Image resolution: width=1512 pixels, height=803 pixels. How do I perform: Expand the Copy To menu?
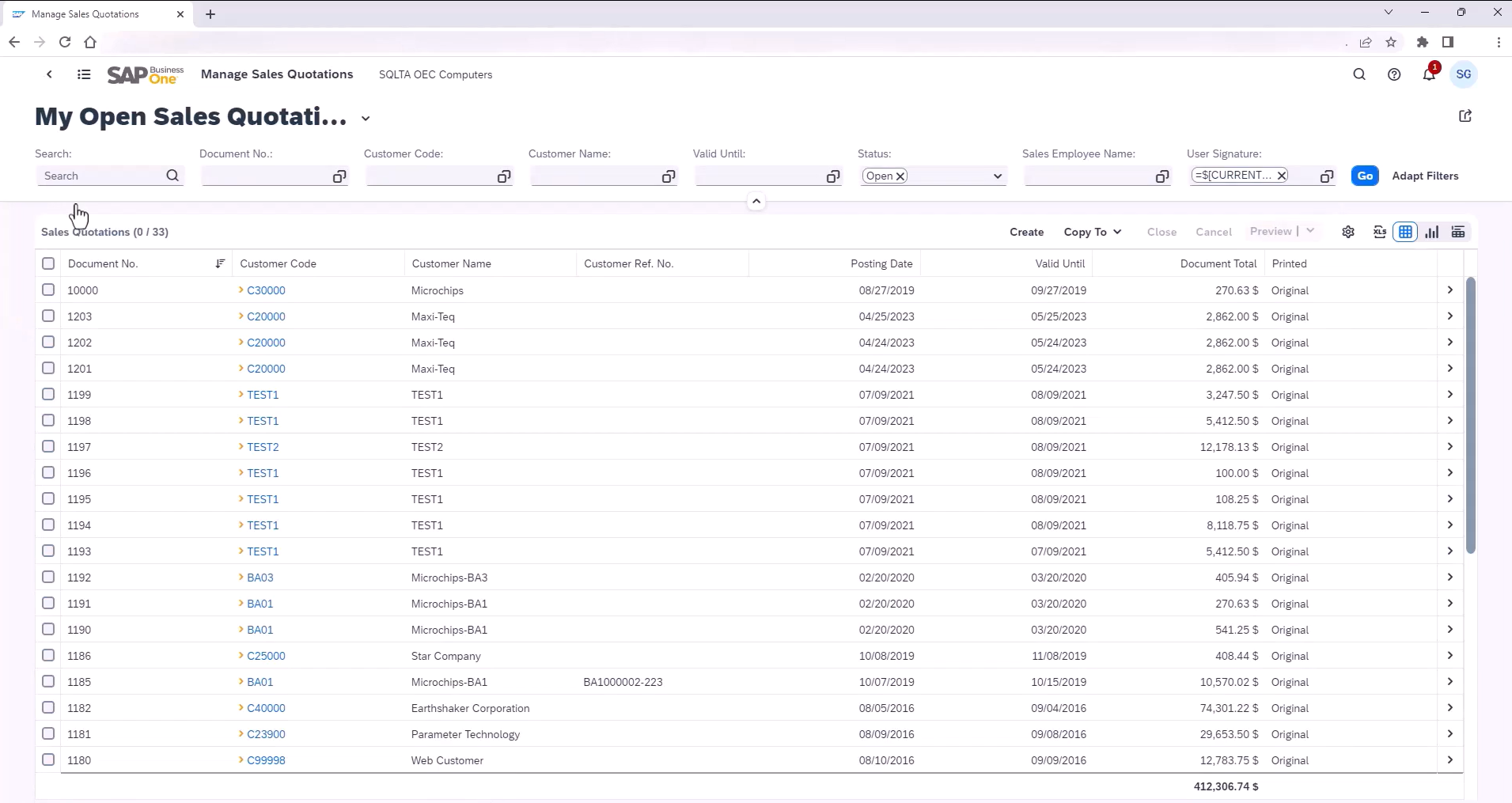pos(1093,232)
